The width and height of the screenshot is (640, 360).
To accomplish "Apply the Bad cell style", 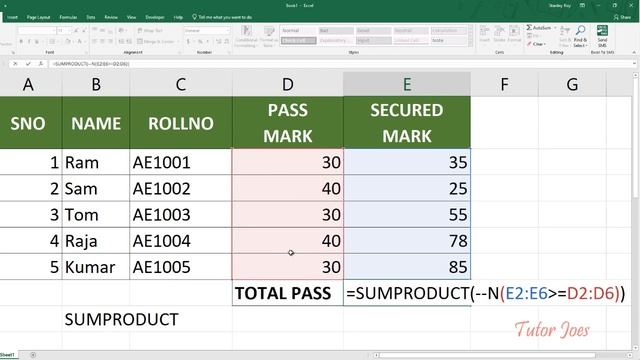I will coord(336,31).
